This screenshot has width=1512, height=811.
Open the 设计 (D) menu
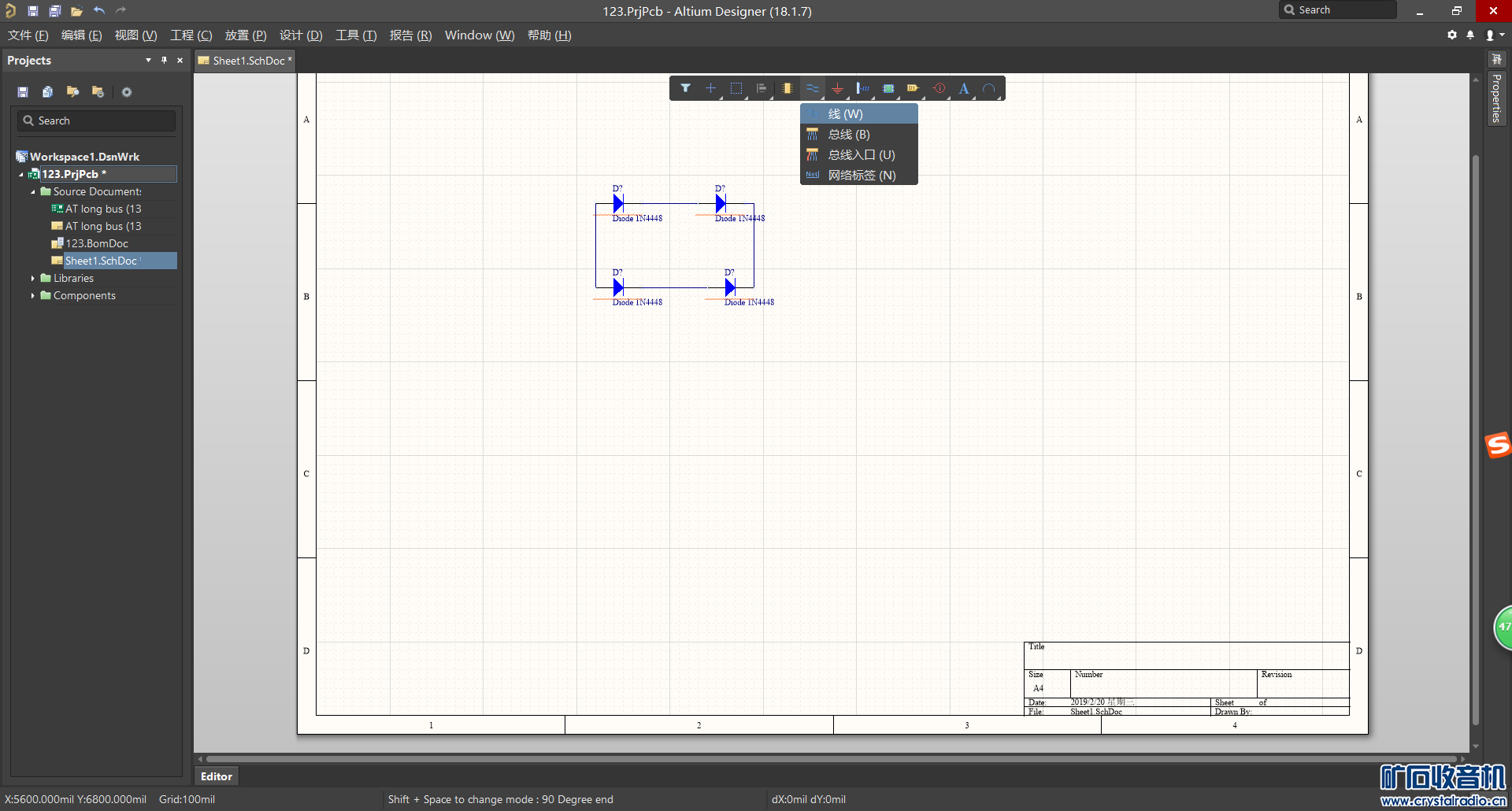click(x=301, y=35)
